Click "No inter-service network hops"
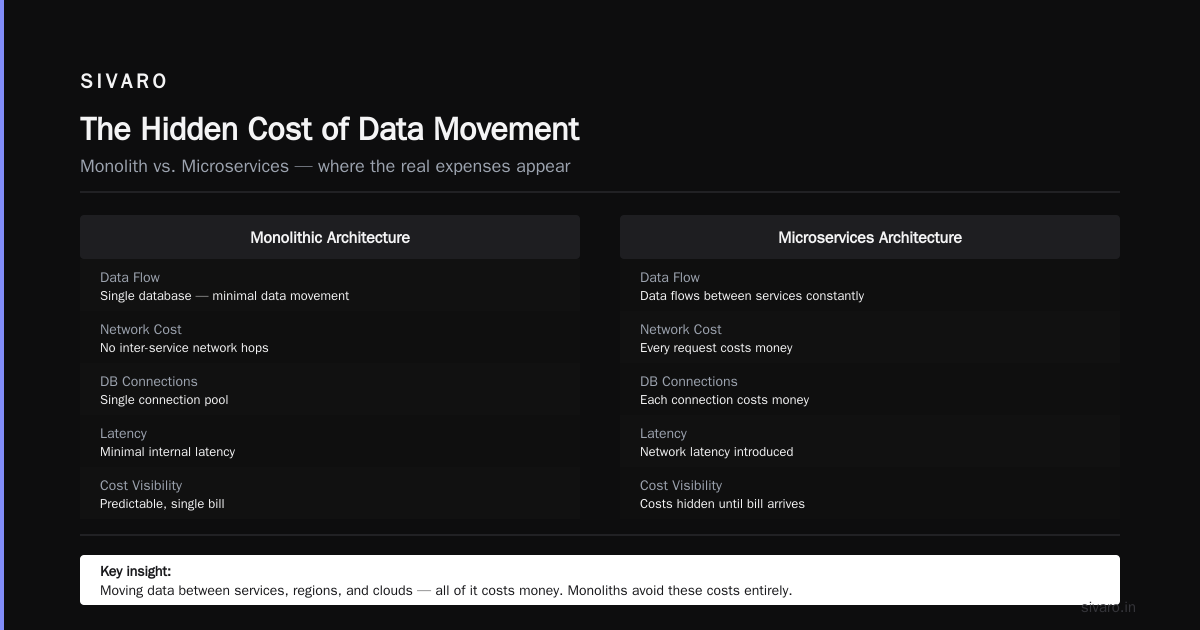This screenshot has height=630, width=1200. (x=184, y=348)
